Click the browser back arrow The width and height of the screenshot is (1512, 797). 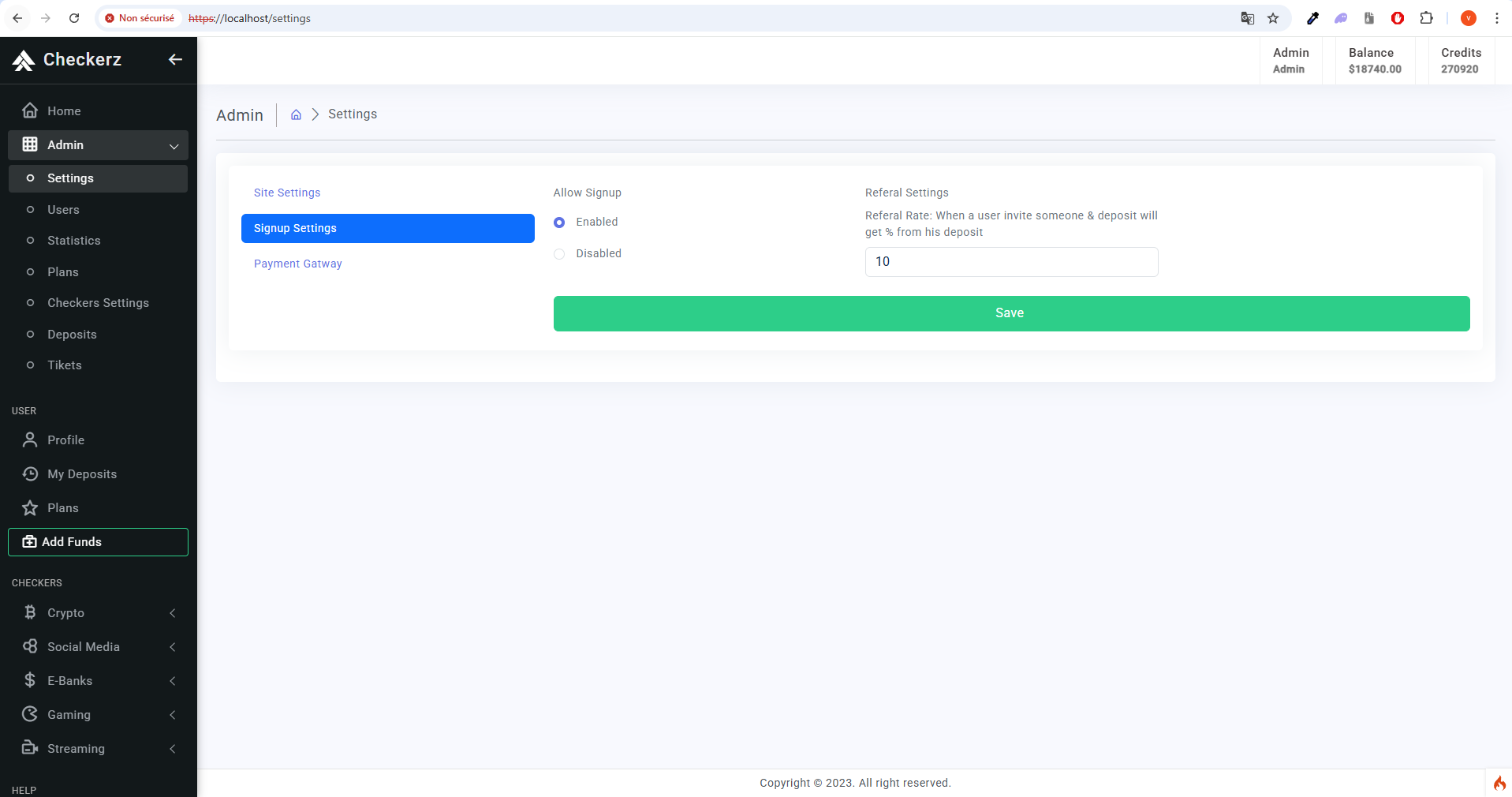(17, 18)
